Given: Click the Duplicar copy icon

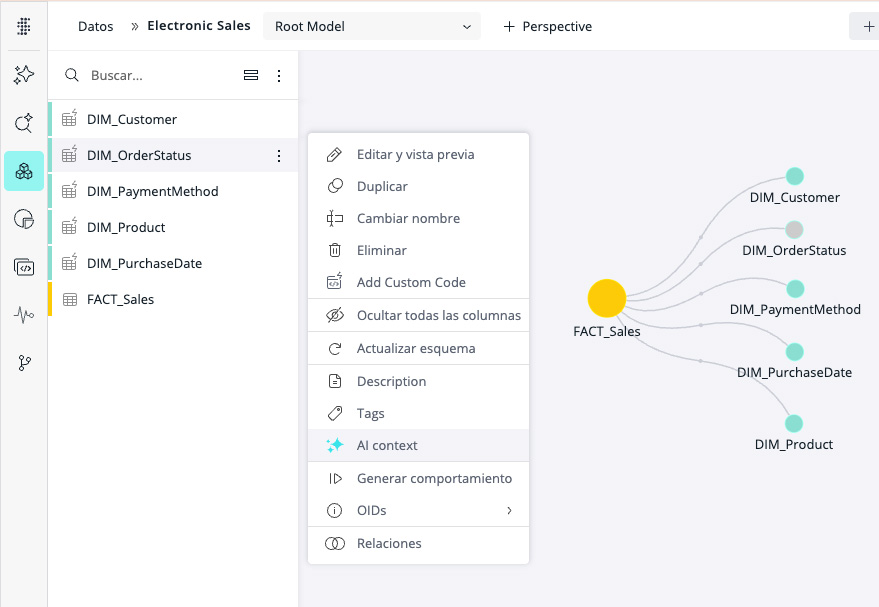Looking at the screenshot, I should tap(335, 186).
